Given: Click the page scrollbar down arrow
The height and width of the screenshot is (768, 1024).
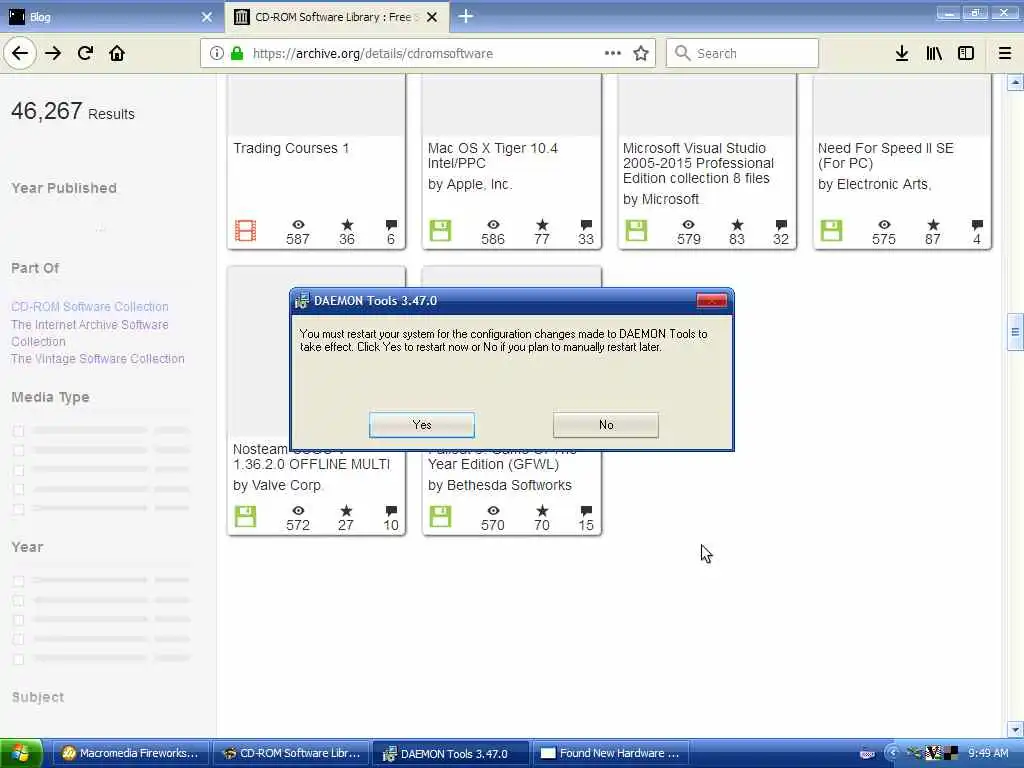Looking at the screenshot, I should [1015, 729].
